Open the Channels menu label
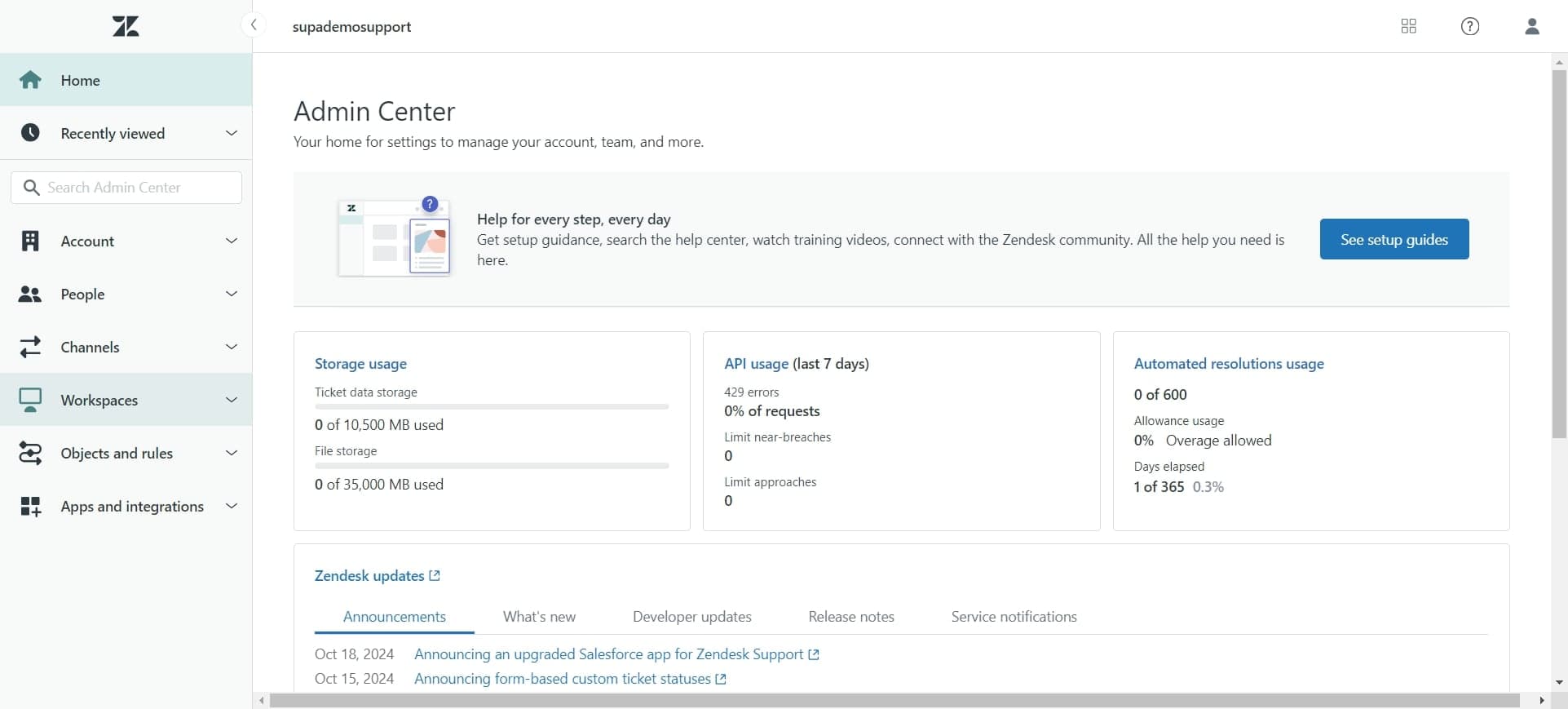Image resolution: width=1568 pixels, height=709 pixels. [90, 347]
